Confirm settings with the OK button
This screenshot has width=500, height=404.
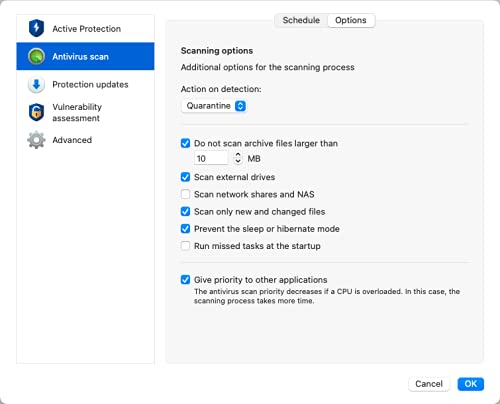(x=470, y=384)
